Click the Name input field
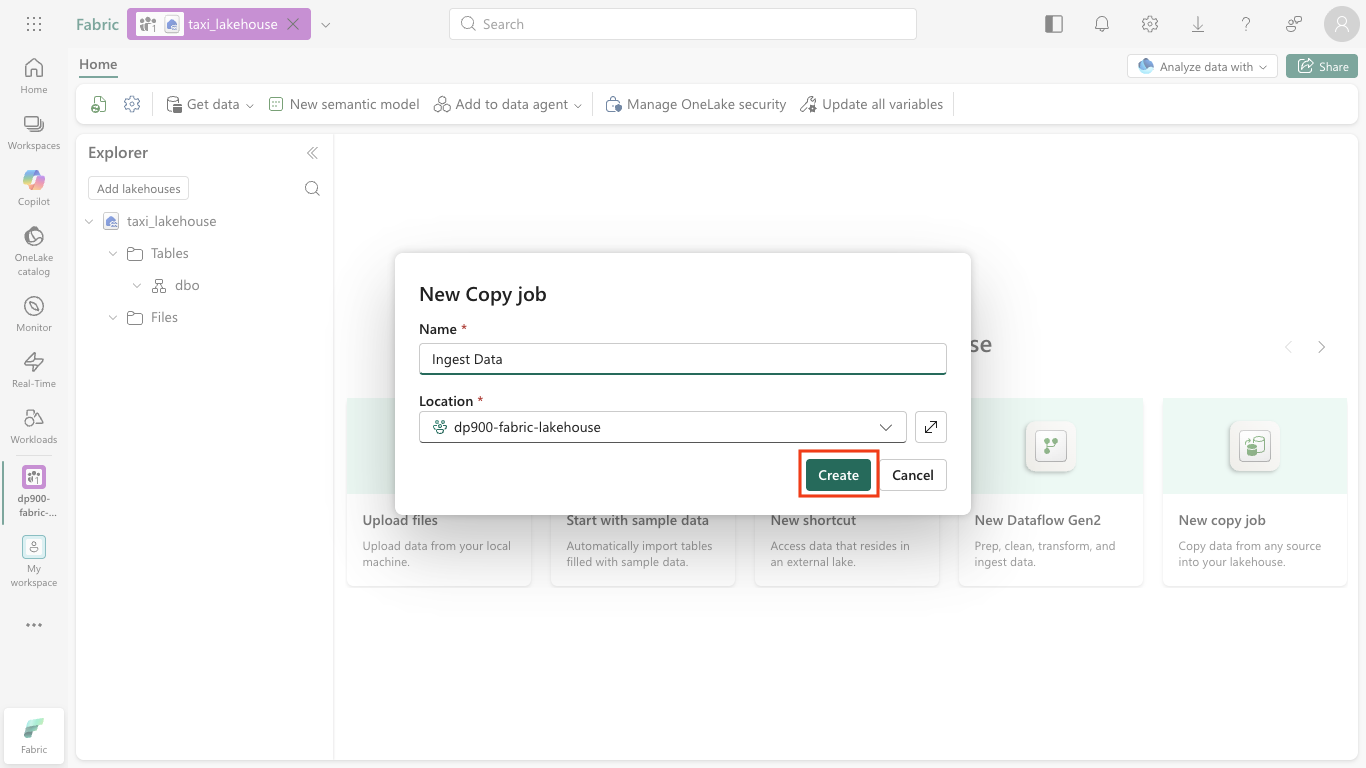Screen dimensions: 1366x768 point(682,359)
